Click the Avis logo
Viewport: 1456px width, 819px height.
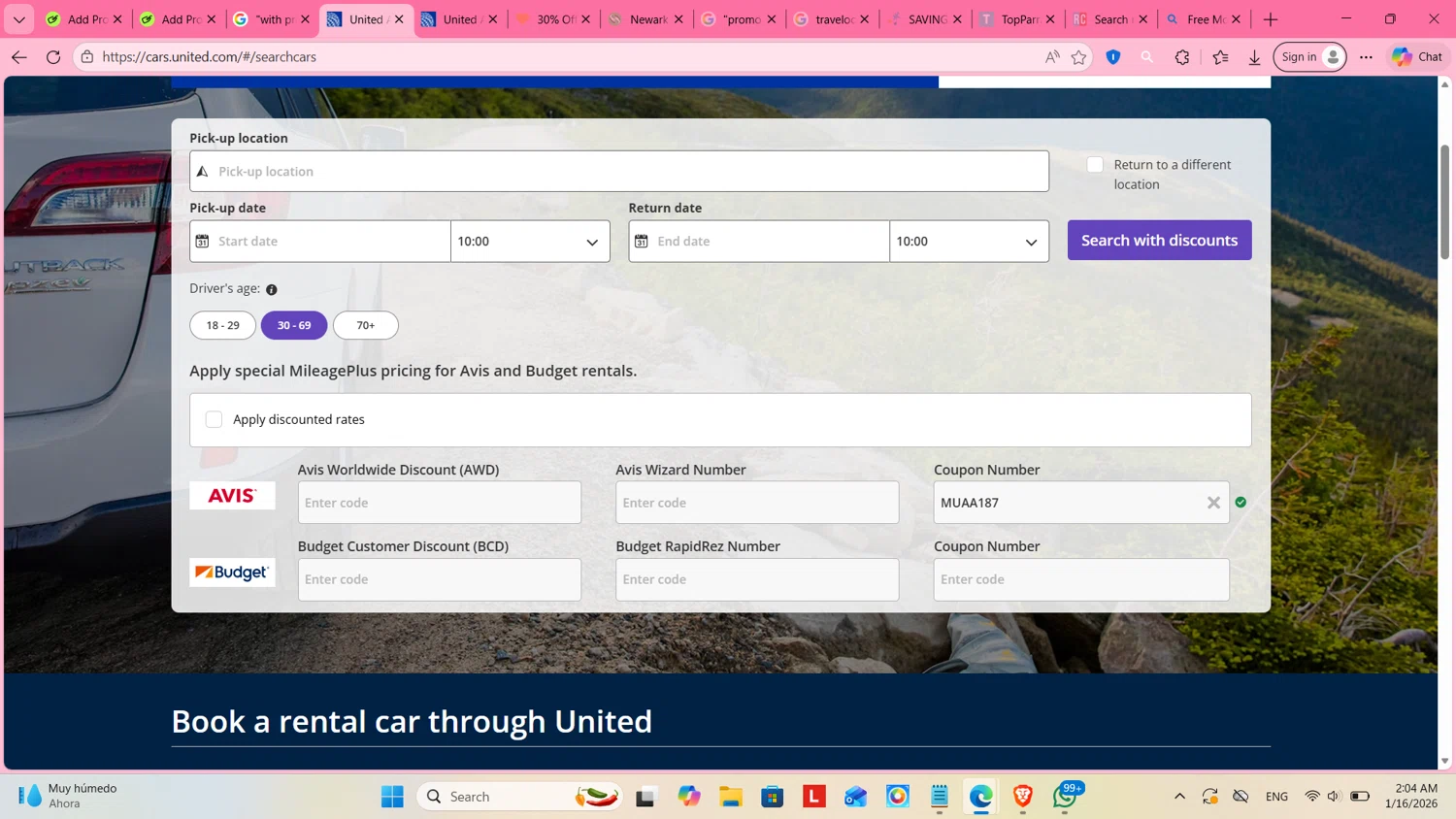coord(232,496)
